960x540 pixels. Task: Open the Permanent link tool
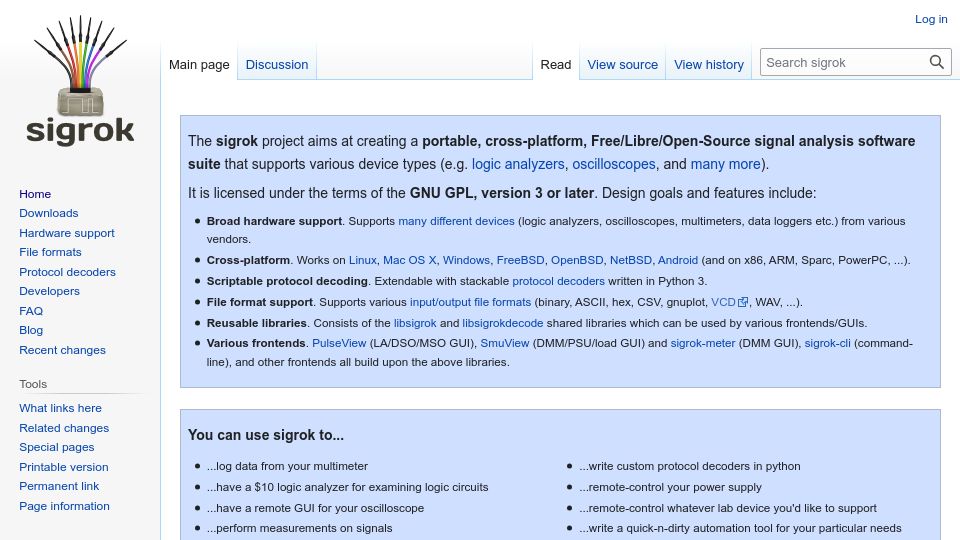click(x=59, y=486)
